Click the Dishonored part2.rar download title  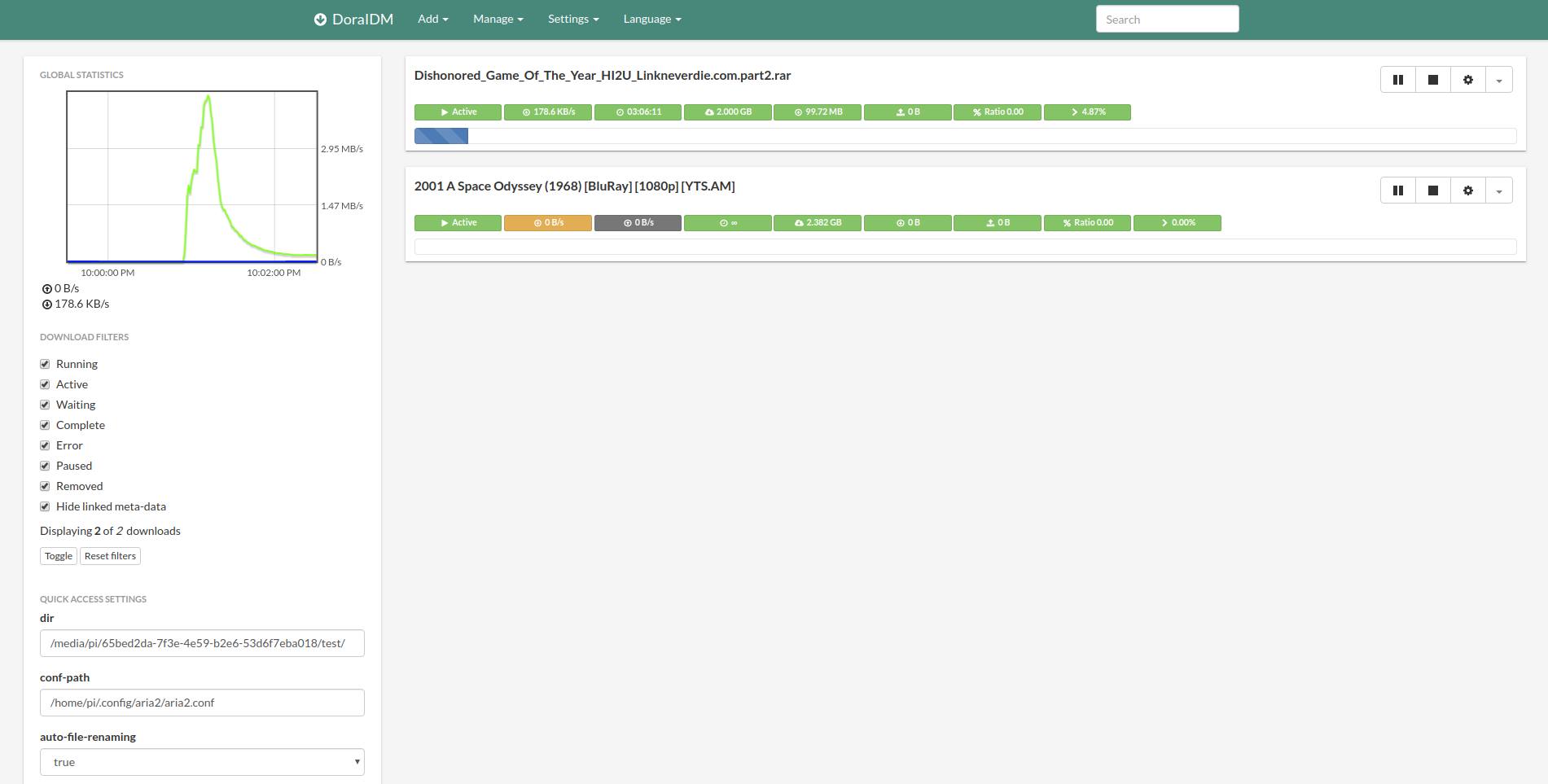click(x=603, y=75)
